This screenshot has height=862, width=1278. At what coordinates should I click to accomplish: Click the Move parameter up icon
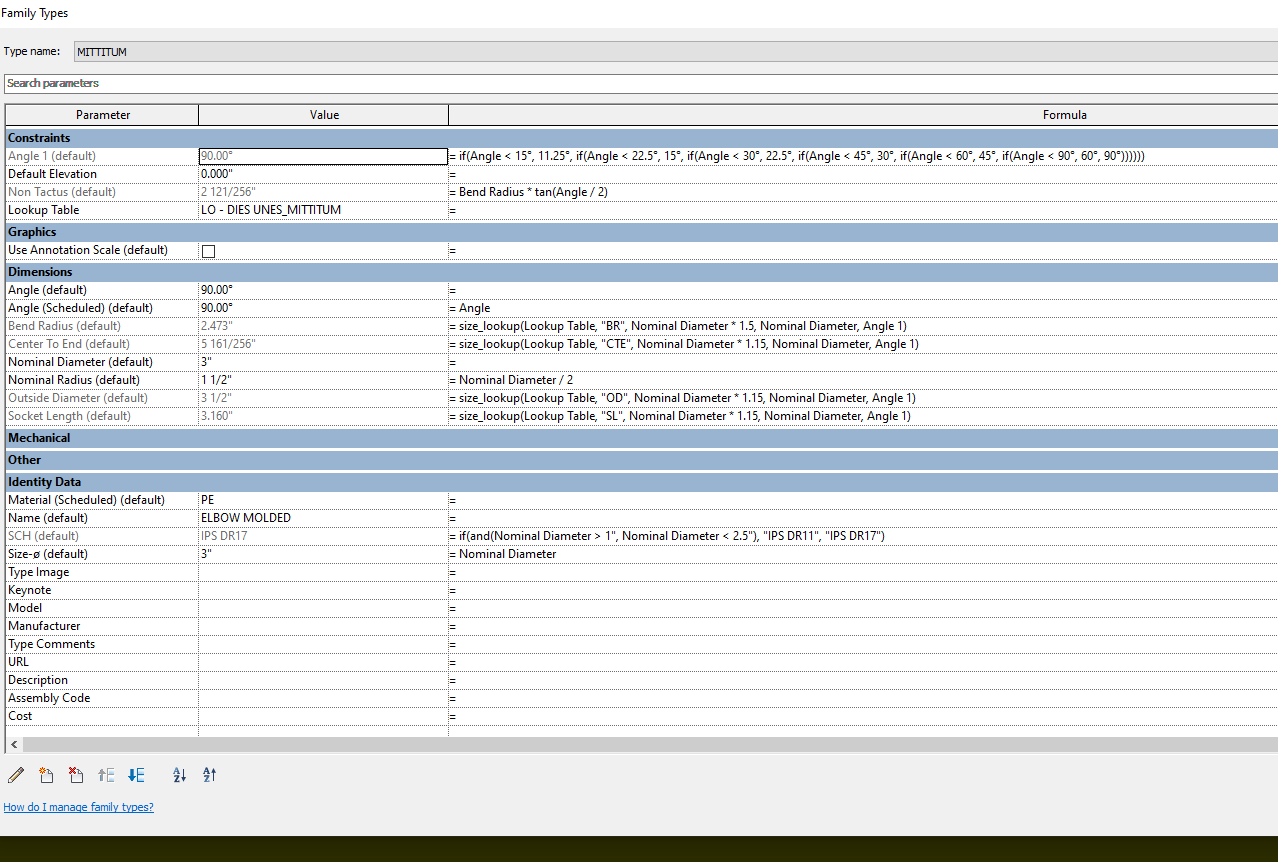106,775
